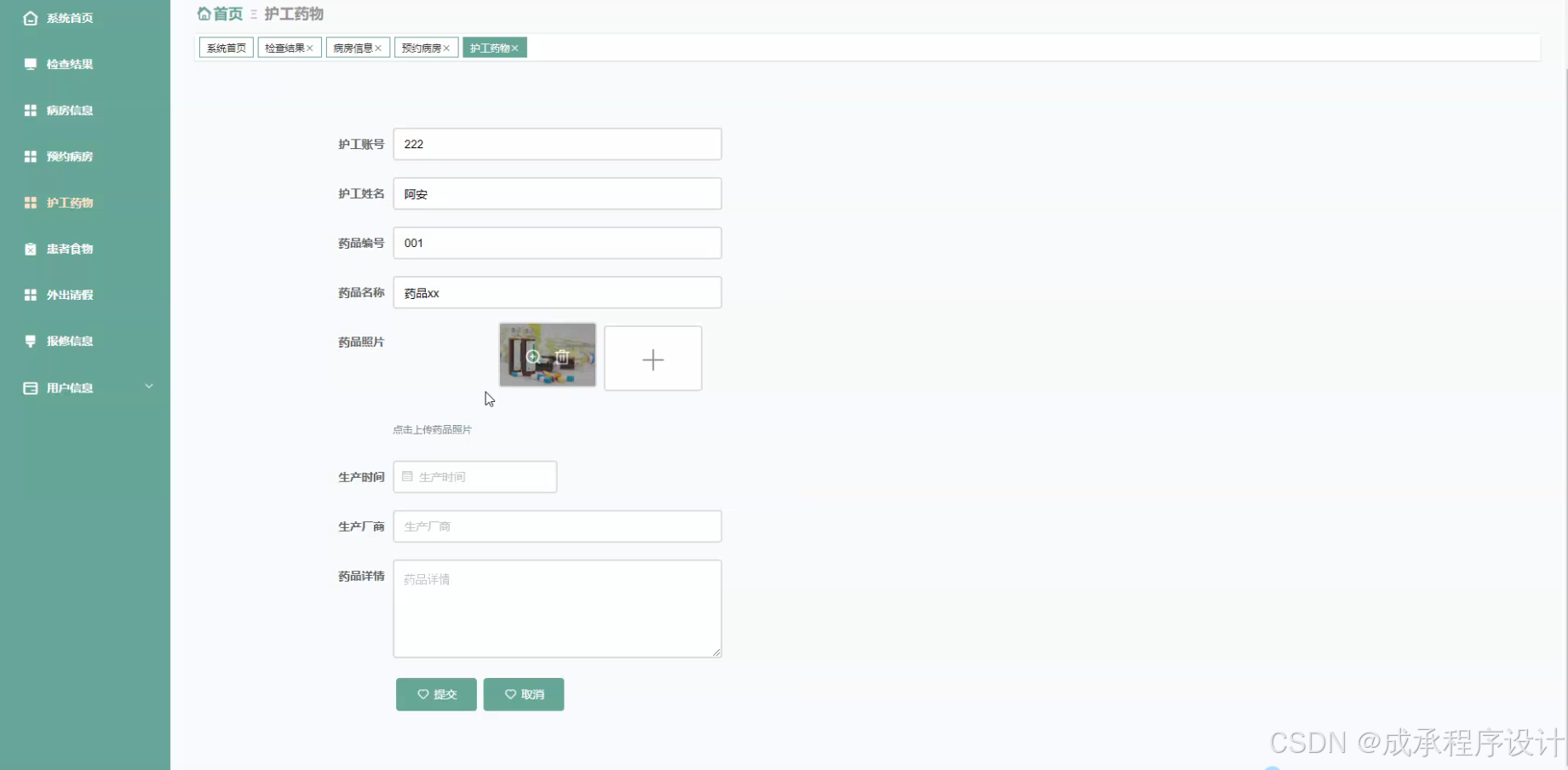1568x770 pixels.
Task: Open 患者食物 in the sidebar
Action: click(x=70, y=249)
